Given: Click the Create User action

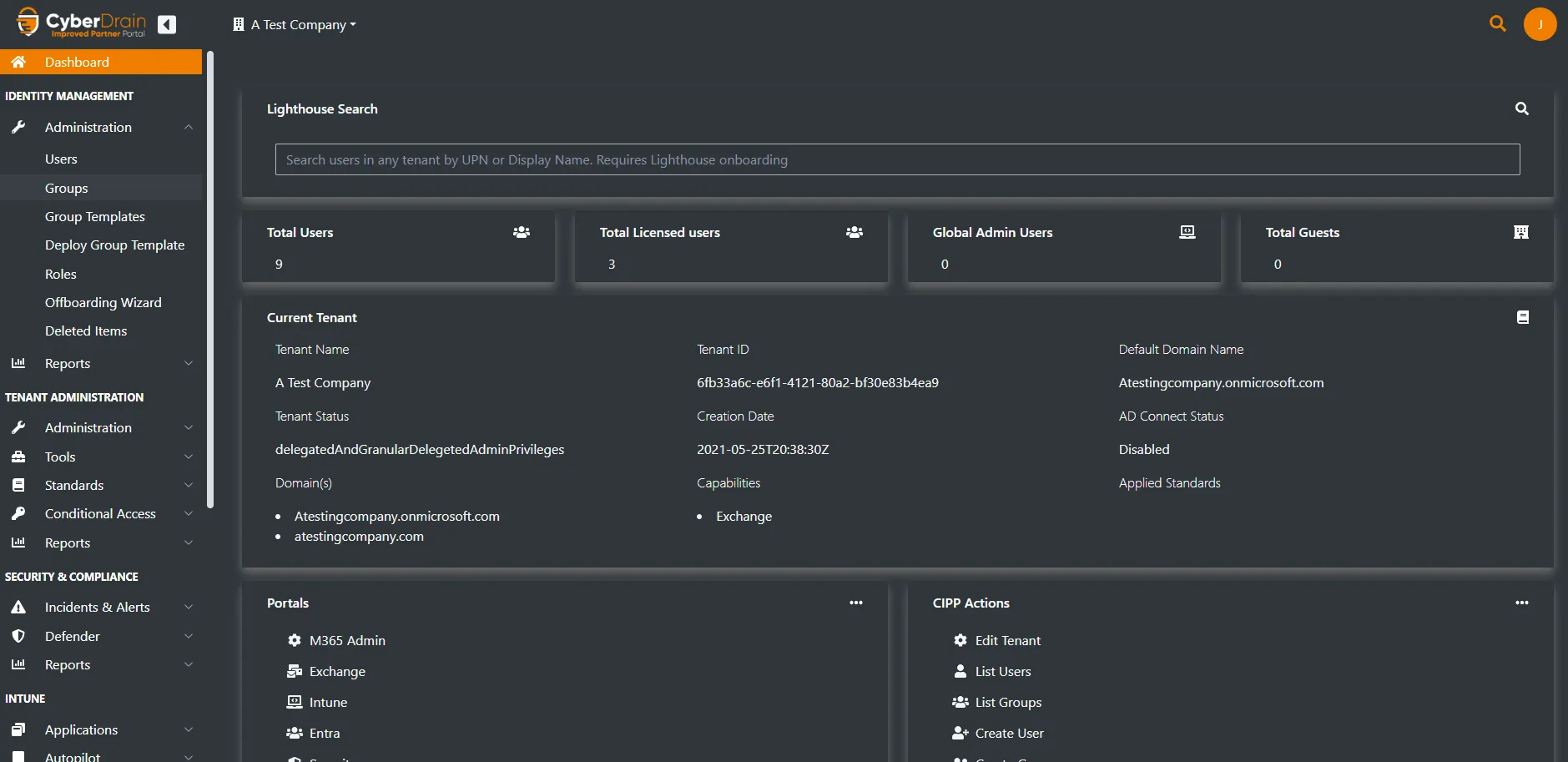Looking at the screenshot, I should tap(998, 734).
